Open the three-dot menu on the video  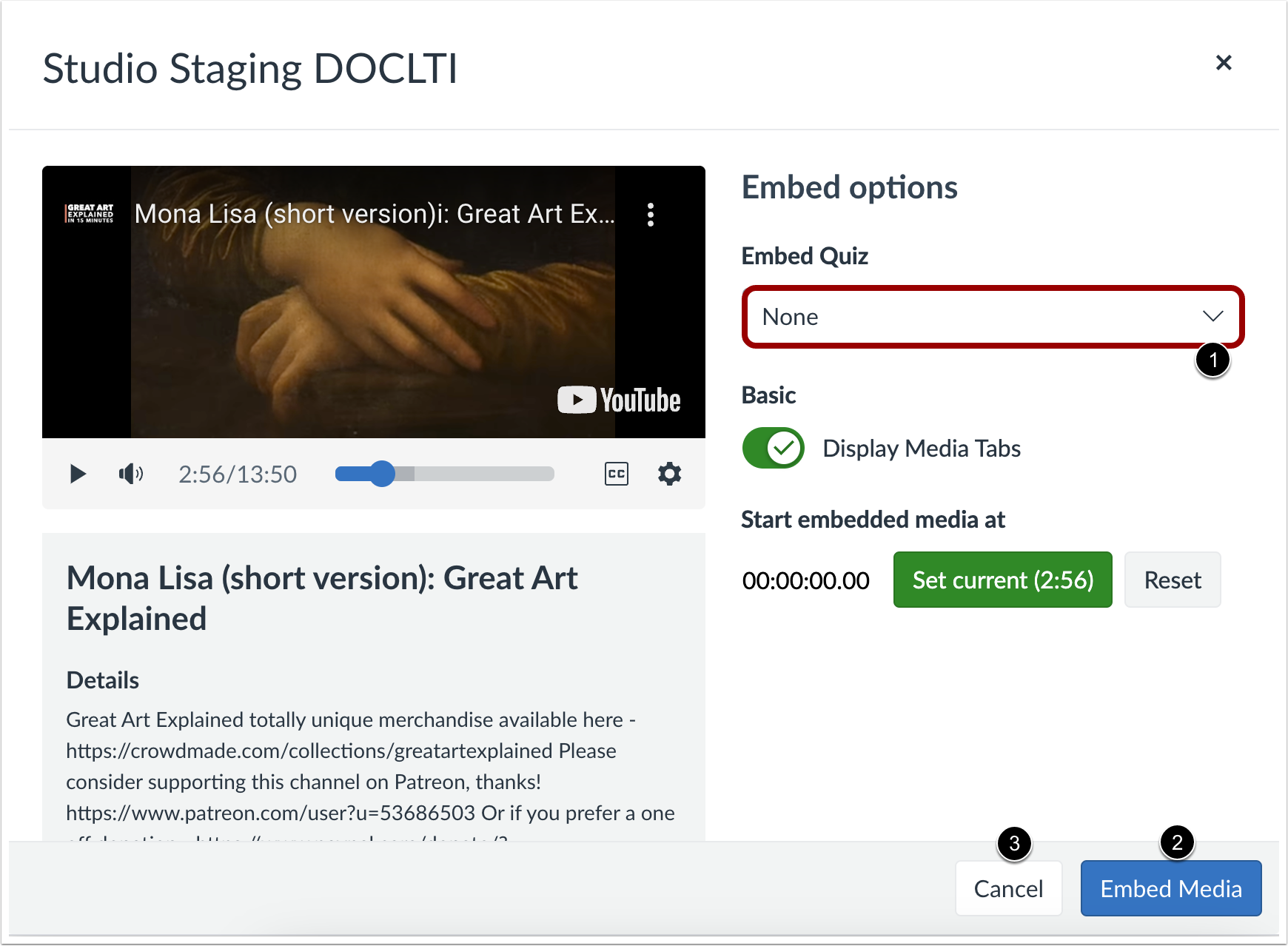[x=651, y=215]
